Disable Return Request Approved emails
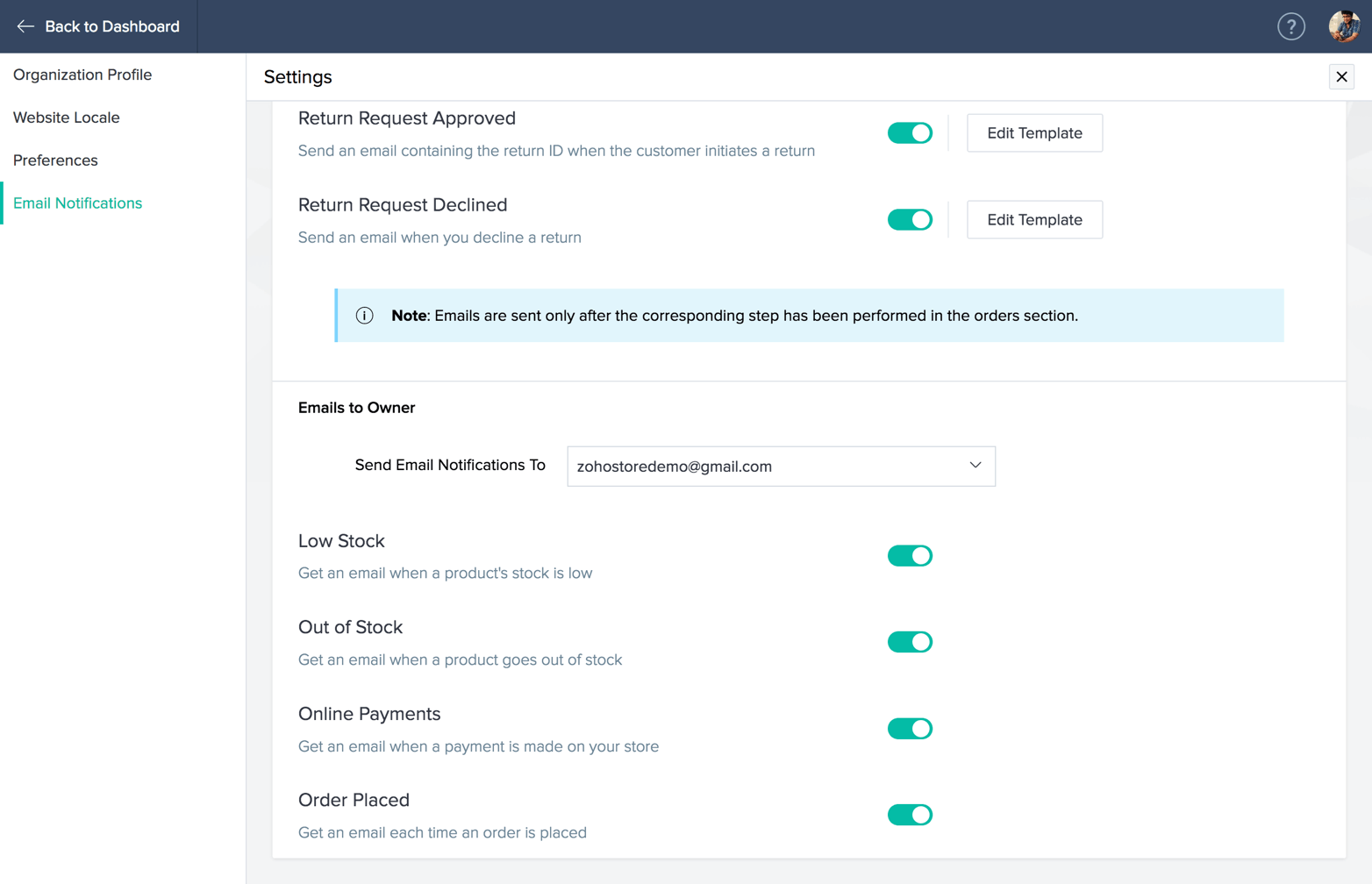The image size is (1372, 884). [910, 133]
